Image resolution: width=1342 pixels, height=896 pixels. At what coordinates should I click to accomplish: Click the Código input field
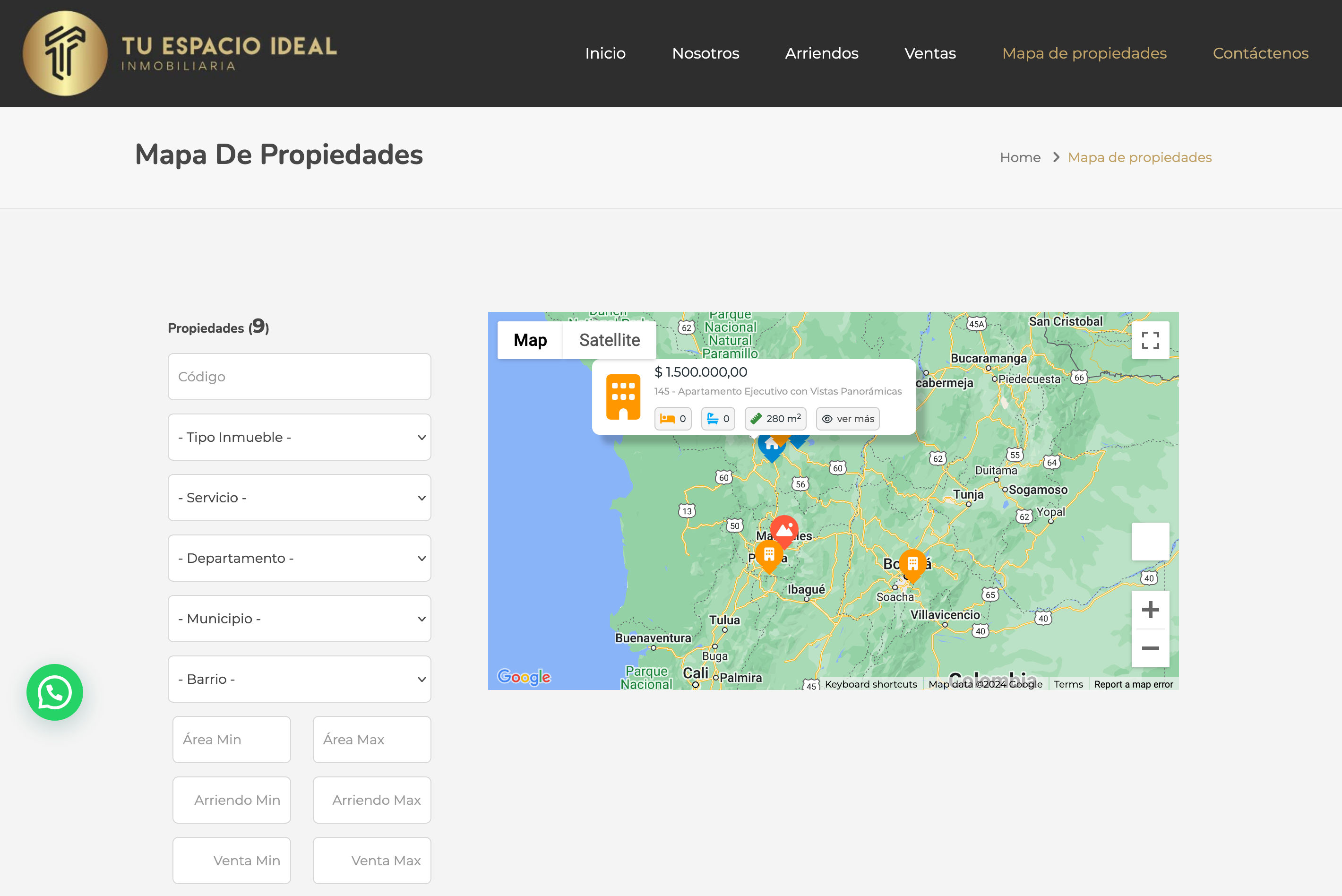[x=299, y=377]
